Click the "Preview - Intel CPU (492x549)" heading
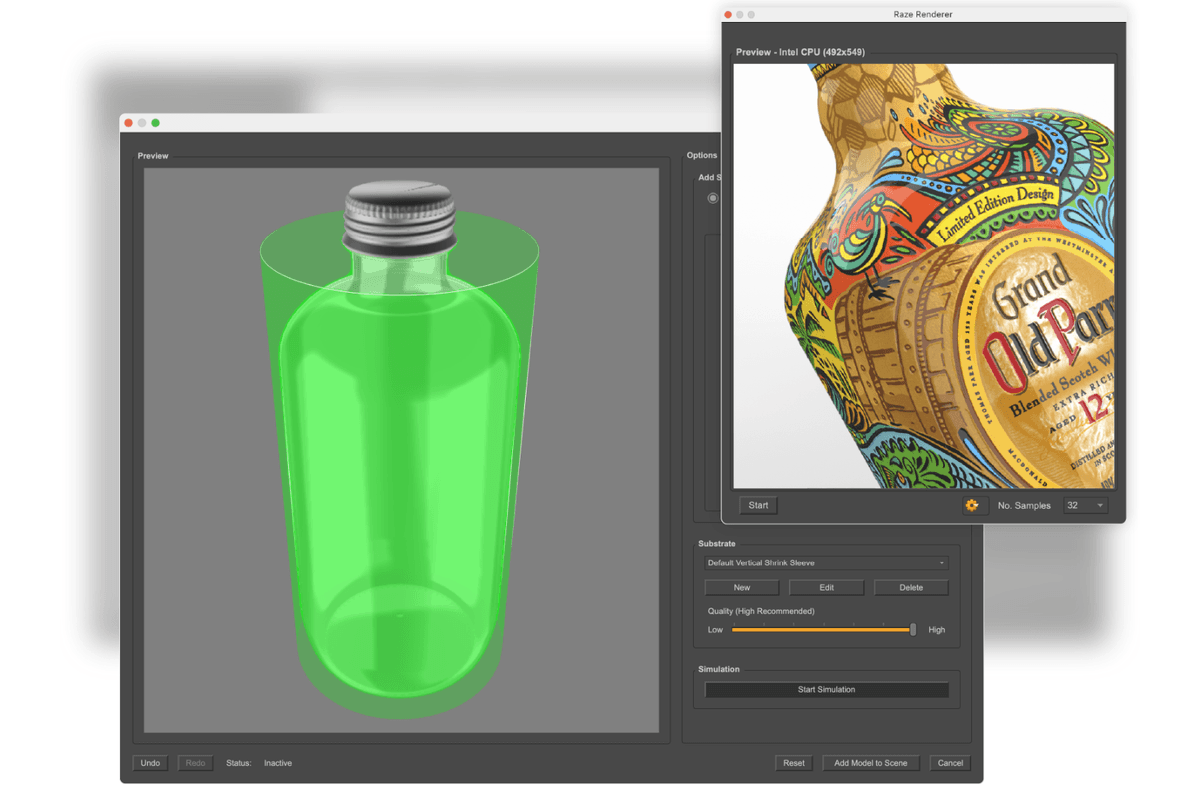Screen dimensions: 1200x800 [800, 51]
